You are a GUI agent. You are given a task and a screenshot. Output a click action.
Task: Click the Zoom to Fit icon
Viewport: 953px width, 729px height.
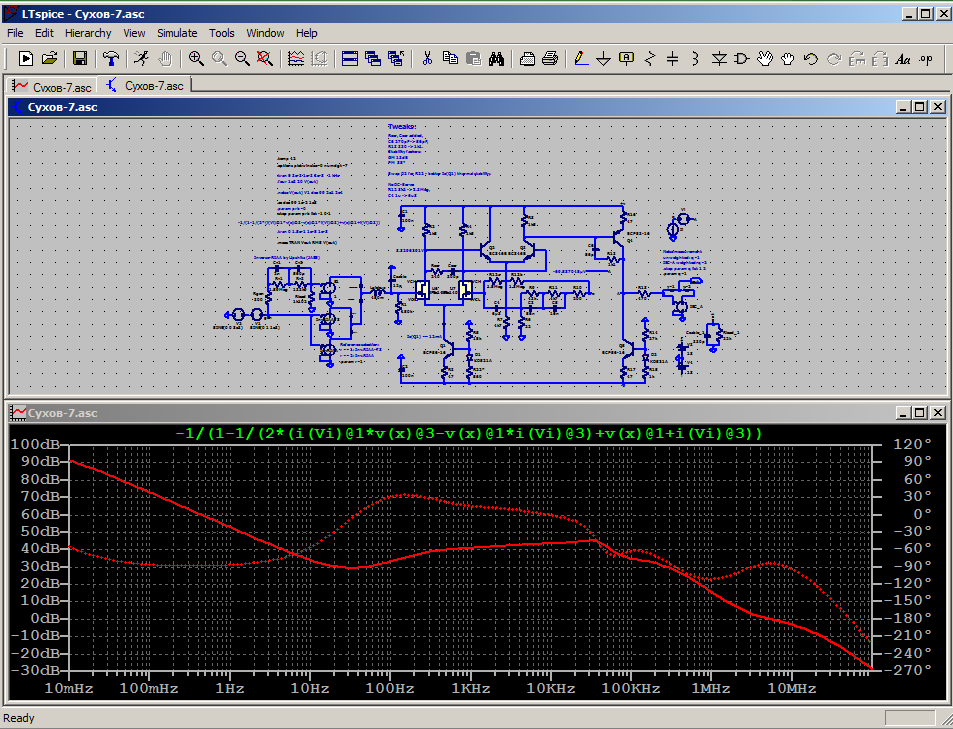[x=265, y=59]
